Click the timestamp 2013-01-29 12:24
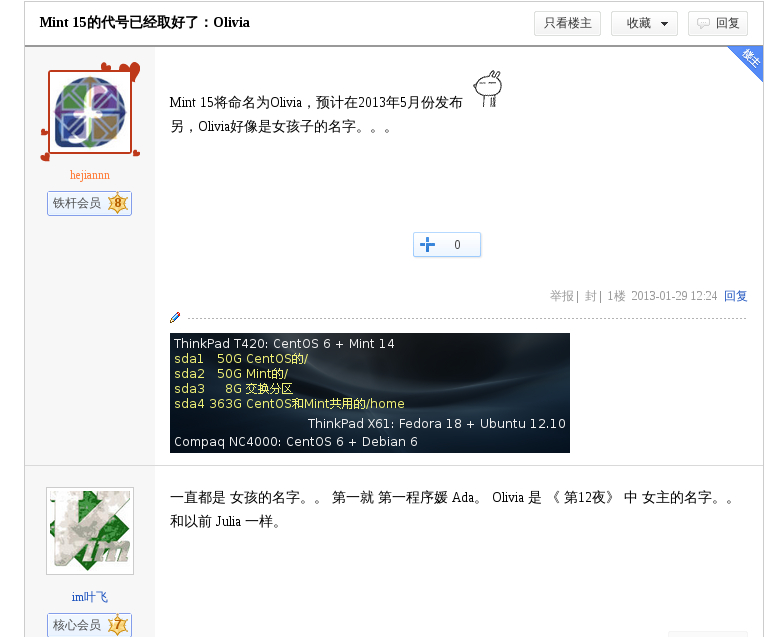The image size is (768, 637). coord(674,296)
